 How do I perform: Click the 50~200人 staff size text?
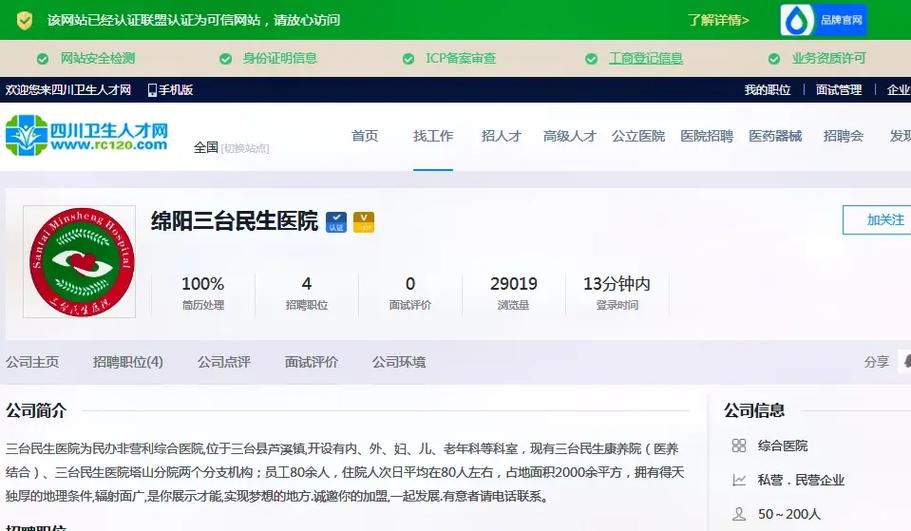(789, 515)
